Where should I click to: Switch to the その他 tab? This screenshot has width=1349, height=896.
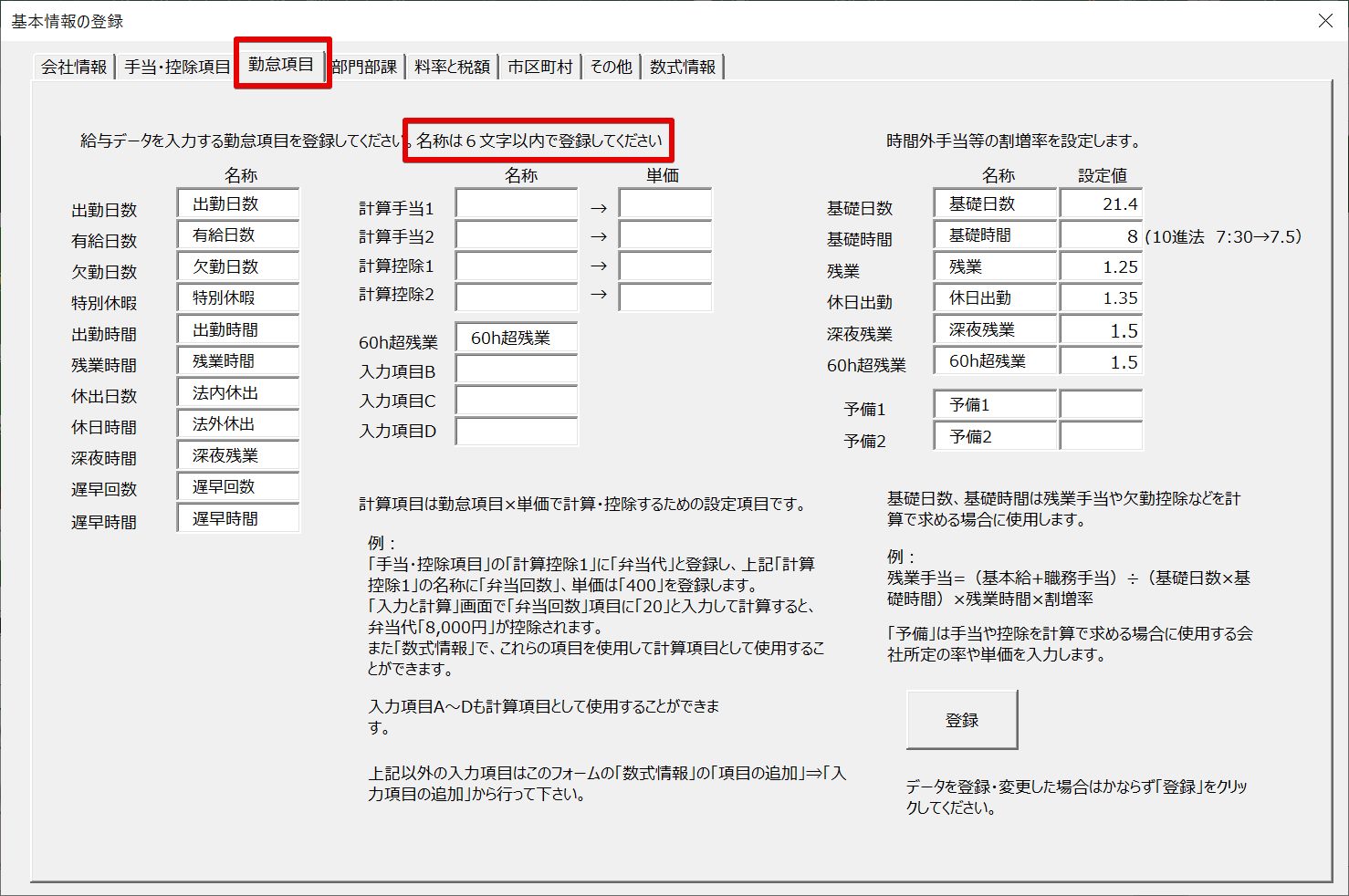coord(611,67)
